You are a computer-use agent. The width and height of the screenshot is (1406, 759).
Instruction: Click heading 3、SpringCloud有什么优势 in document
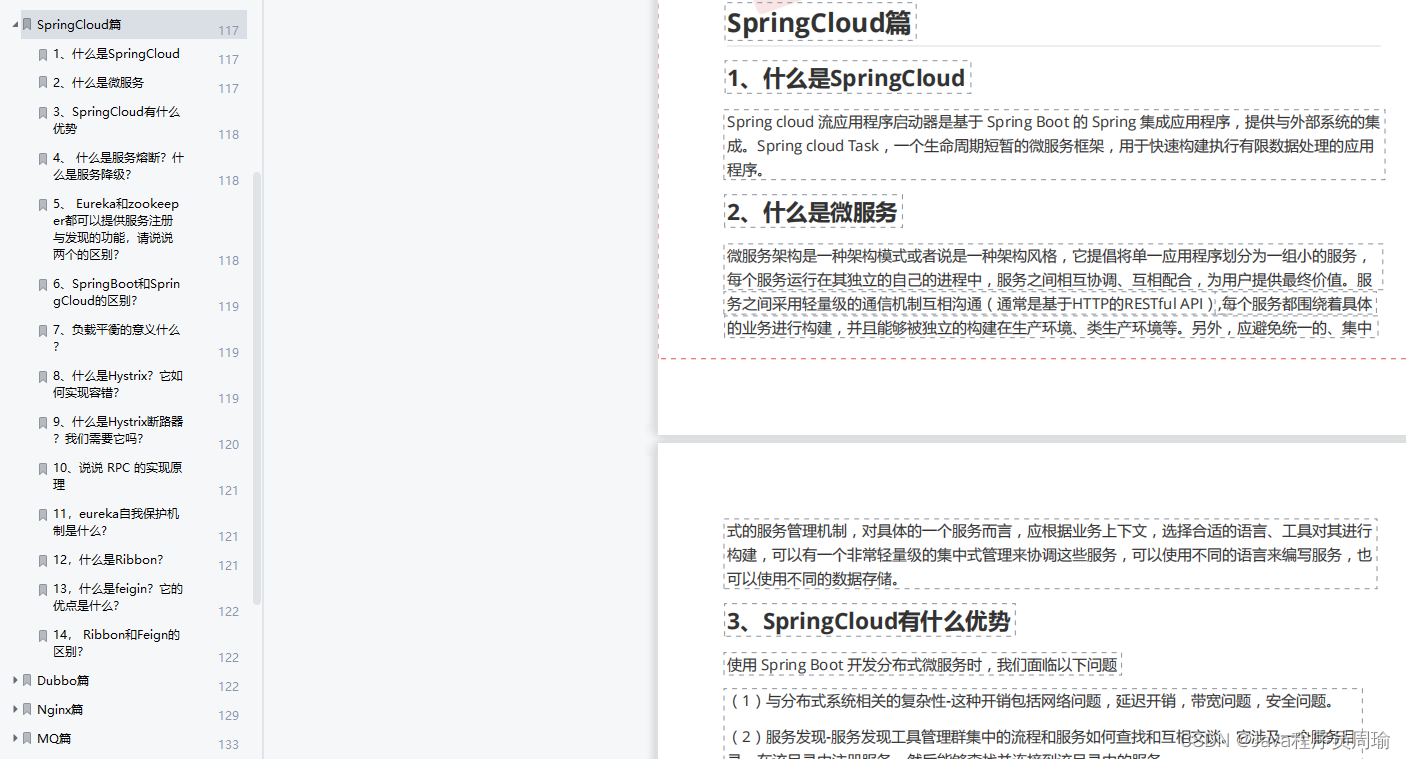coord(869,621)
